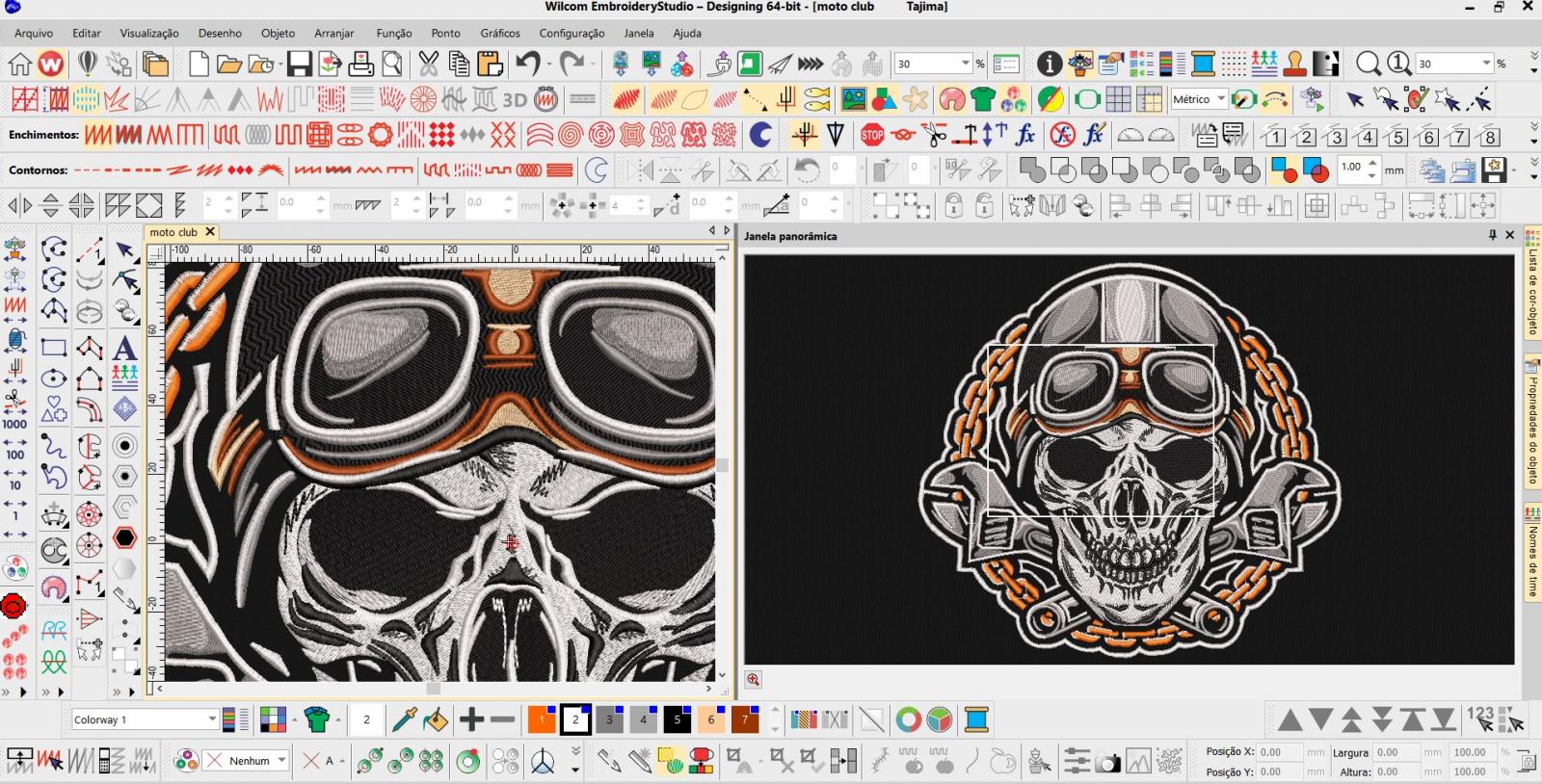Toggle numbered button 4 in toolbar
Viewport: 1542px width, 784px height.
click(1367, 136)
